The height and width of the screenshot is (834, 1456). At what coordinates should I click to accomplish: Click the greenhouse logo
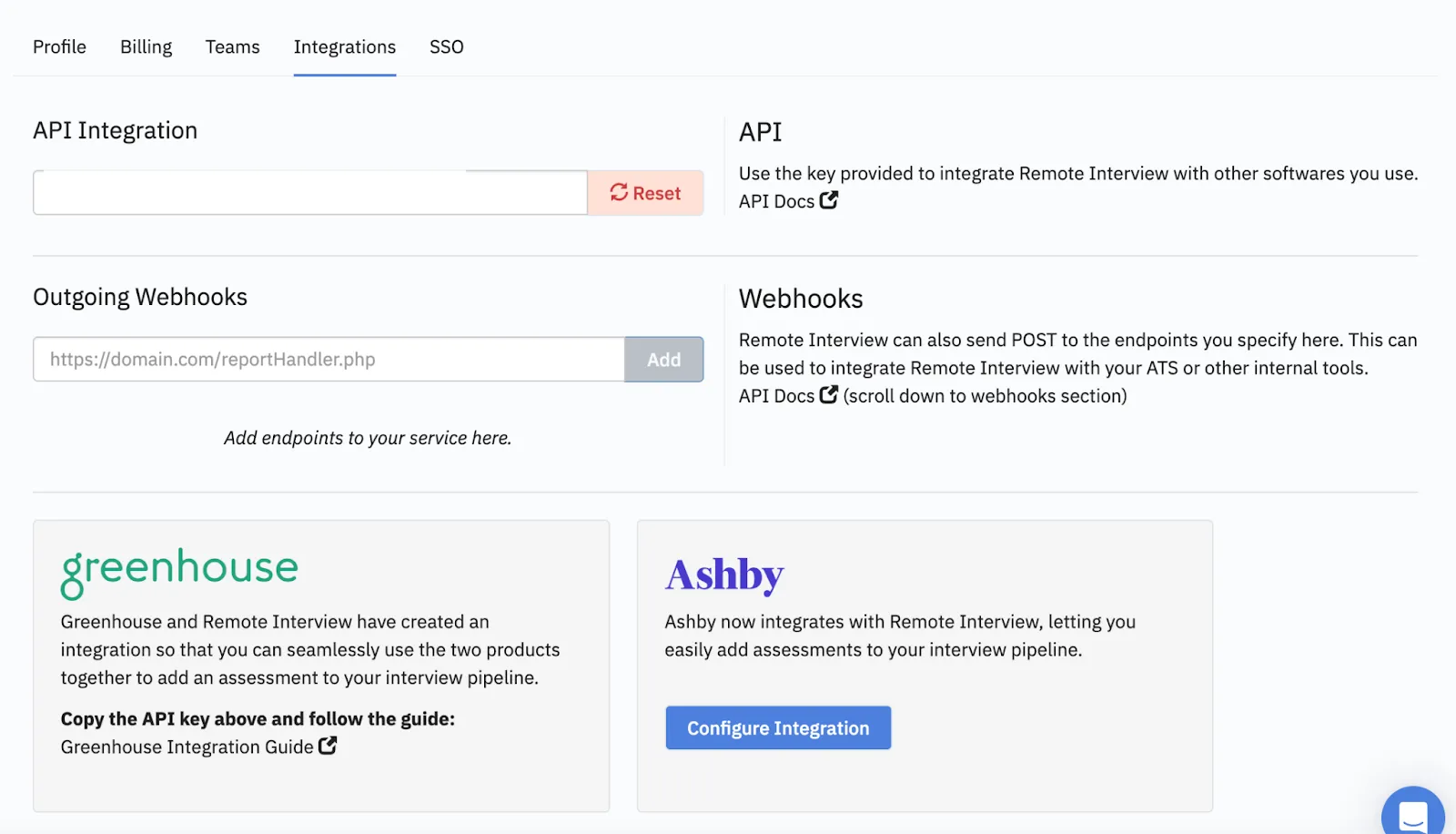click(x=179, y=573)
